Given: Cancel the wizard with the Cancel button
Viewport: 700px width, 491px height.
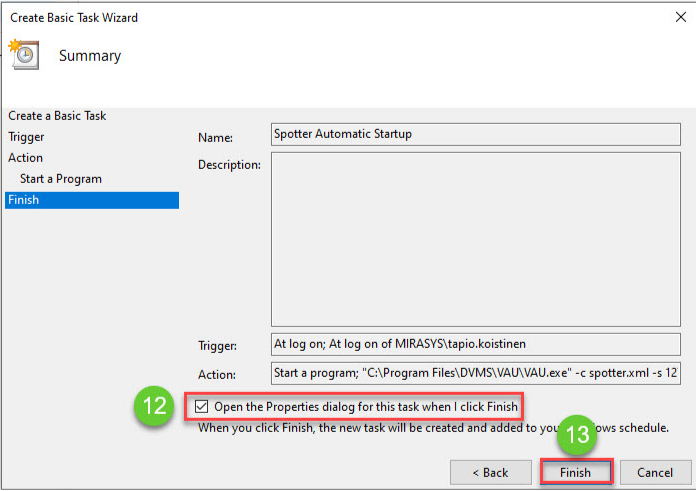Looking at the screenshot, I should click(x=655, y=472).
